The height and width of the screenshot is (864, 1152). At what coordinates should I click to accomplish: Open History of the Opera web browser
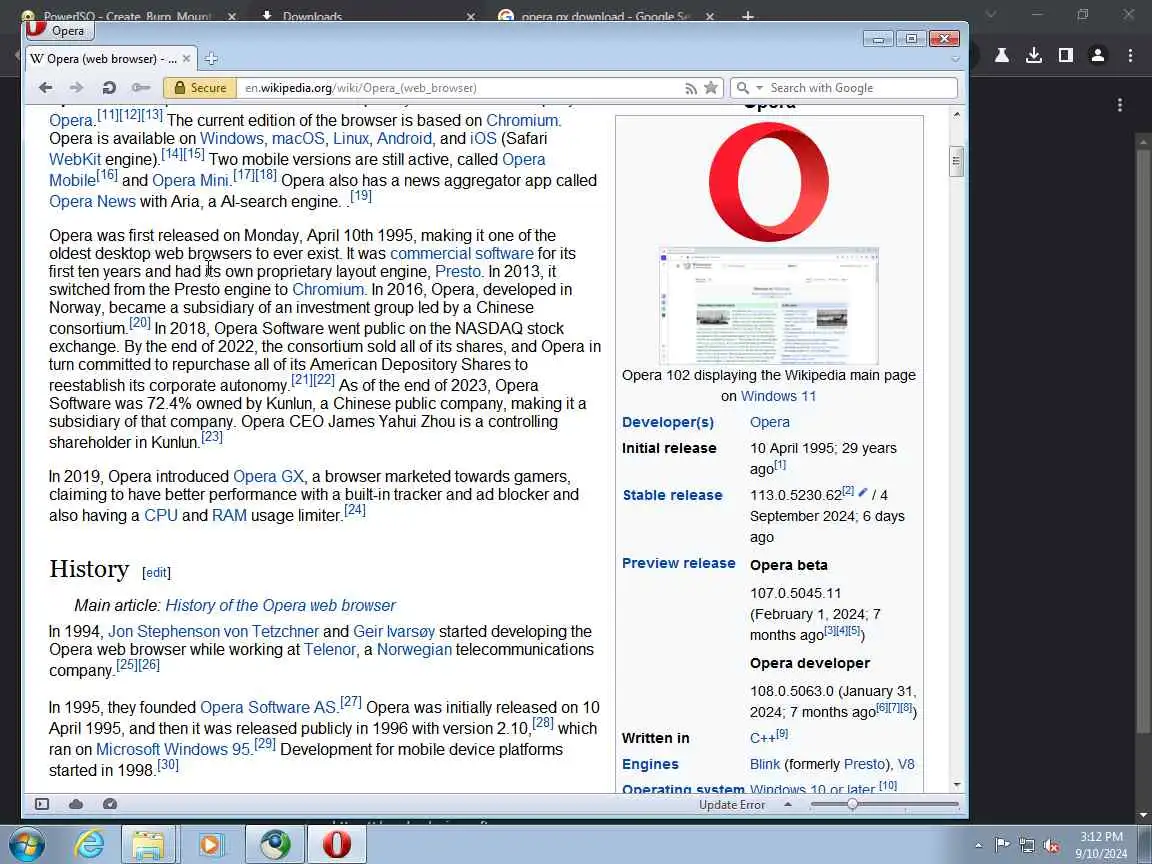tap(280, 605)
